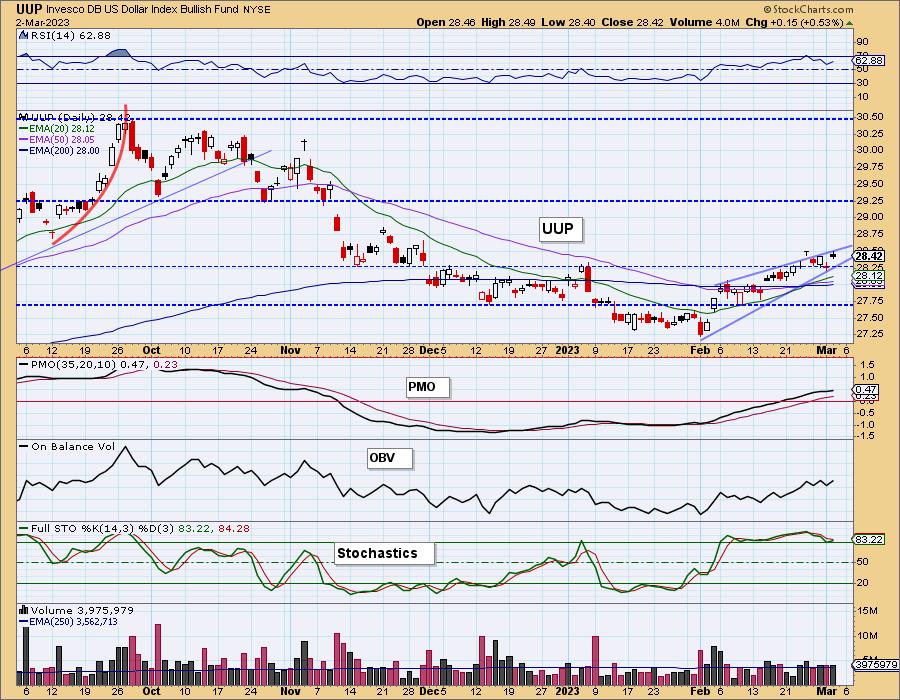The height and width of the screenshot is (700, 900).
Task: Click 'Oct' on the price panel date axis
Action: (152, 350)
